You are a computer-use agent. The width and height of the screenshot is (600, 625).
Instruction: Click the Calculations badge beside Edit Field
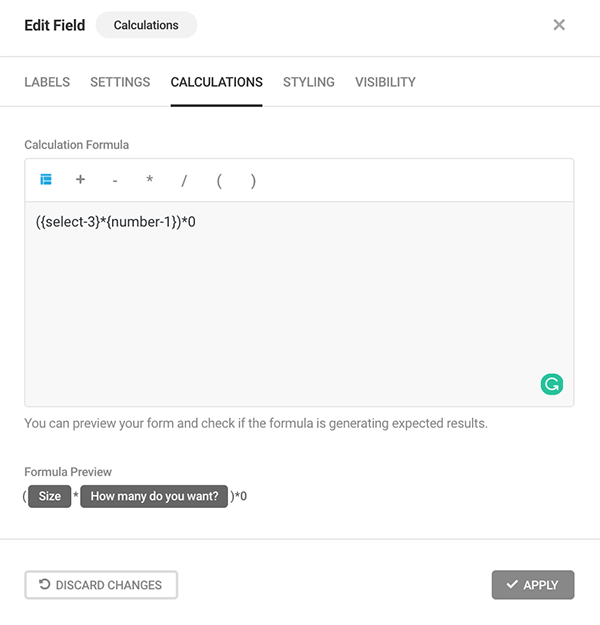click(x=146, y=25)
